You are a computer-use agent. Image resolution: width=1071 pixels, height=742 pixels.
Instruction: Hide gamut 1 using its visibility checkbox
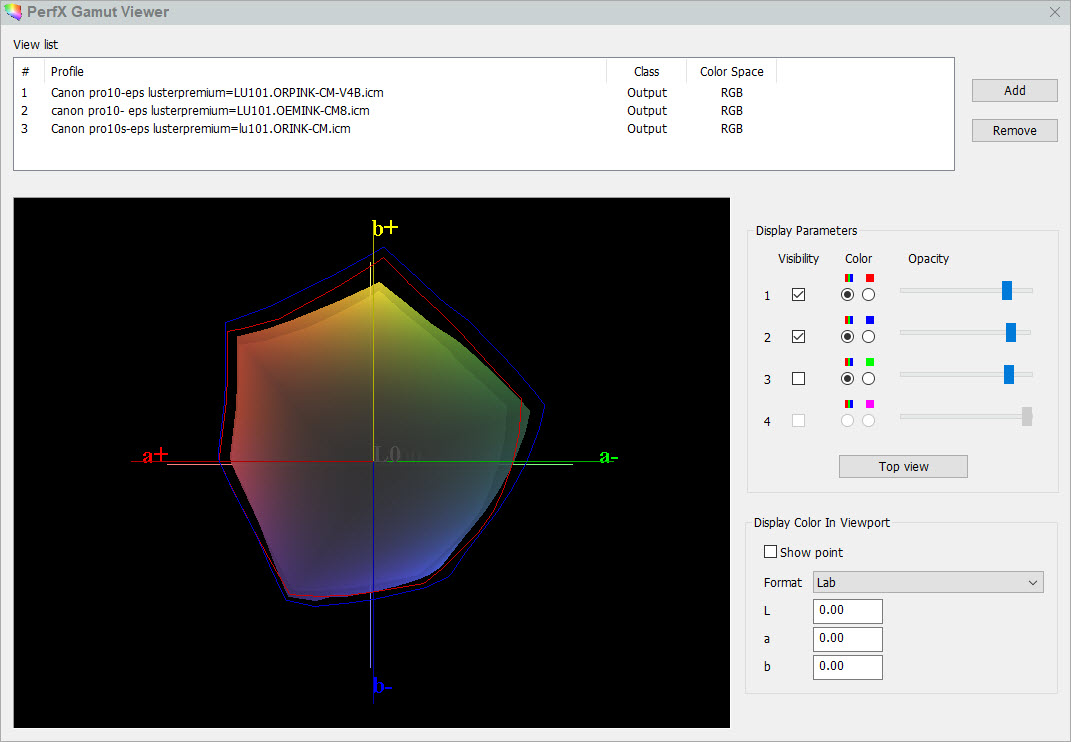click(798, 295)
